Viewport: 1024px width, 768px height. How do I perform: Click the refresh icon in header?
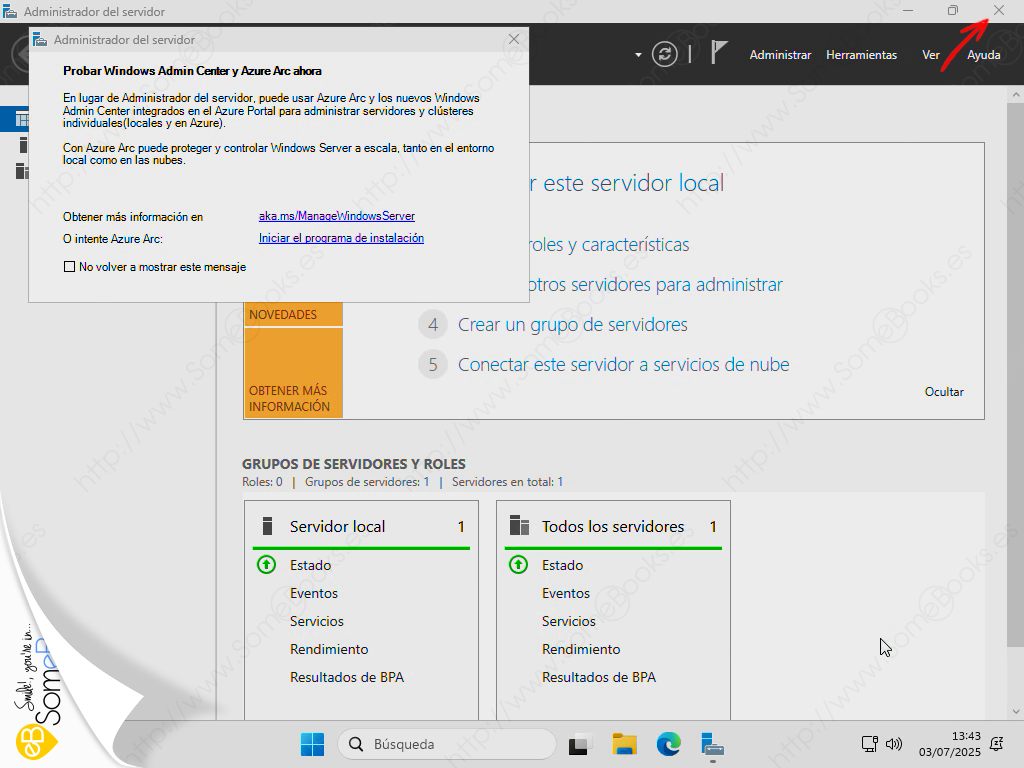coord(665,54)
